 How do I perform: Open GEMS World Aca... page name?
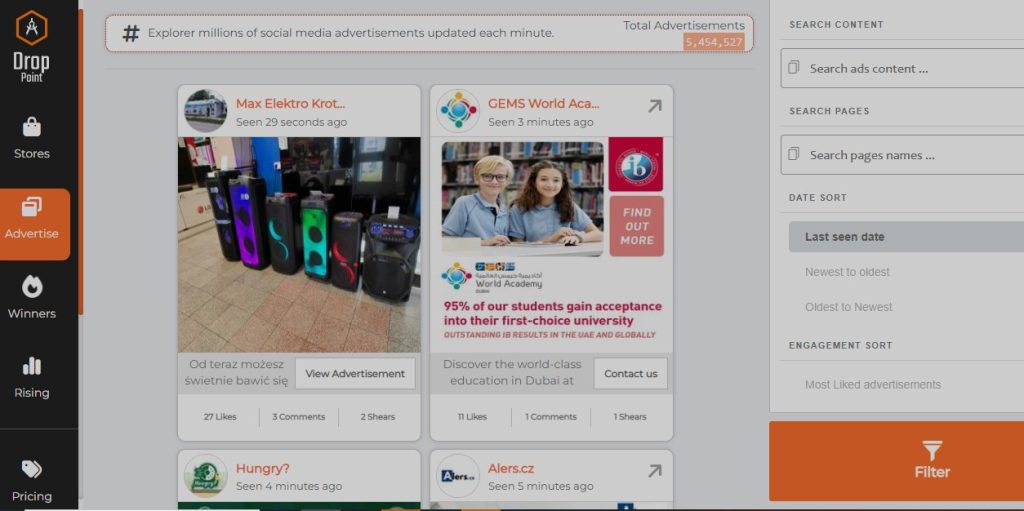pyautogui.click(x=543, y=103)
